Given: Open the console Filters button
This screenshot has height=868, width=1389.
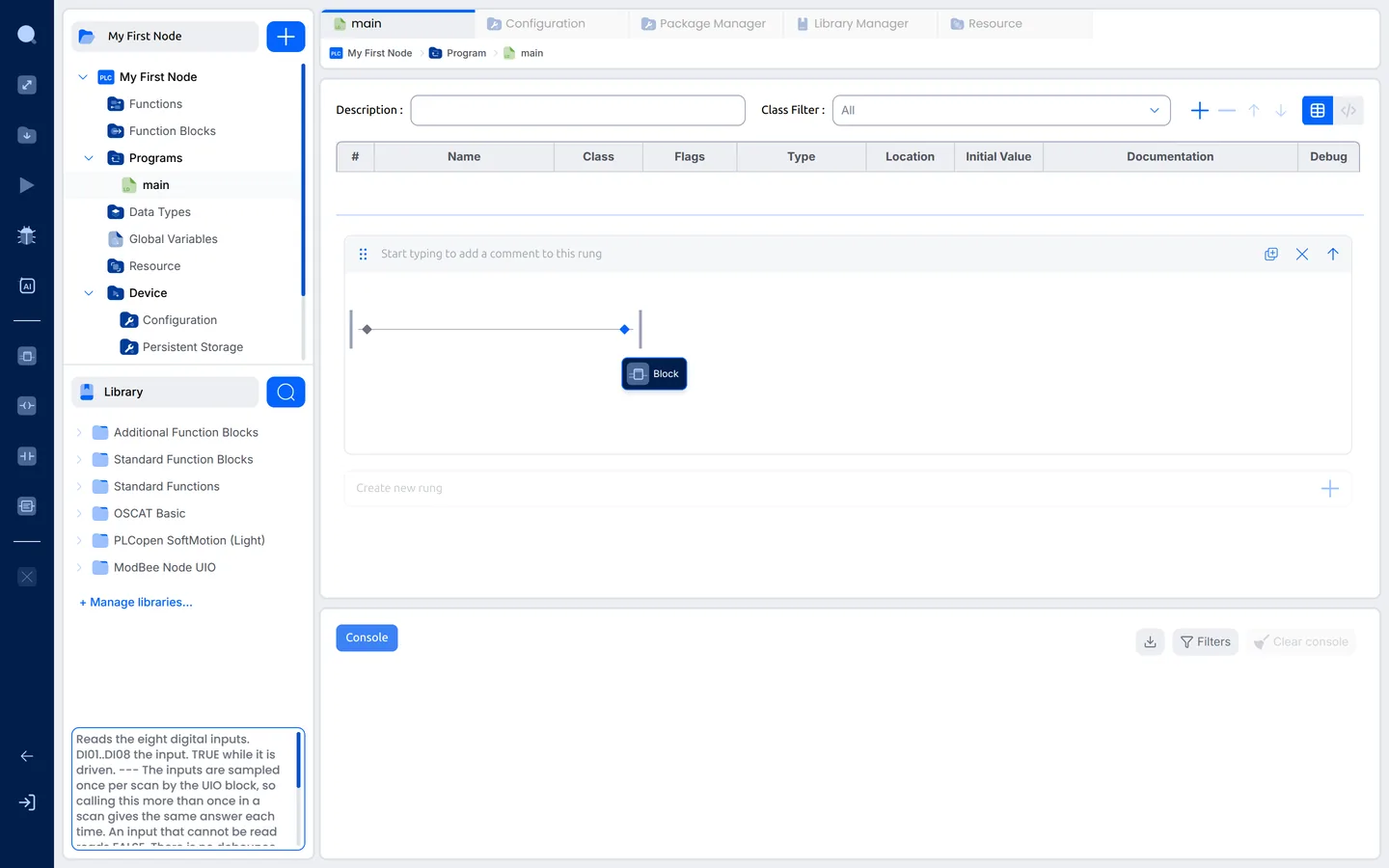Looking at the screenshot, I should click(x=1206, y=641).
